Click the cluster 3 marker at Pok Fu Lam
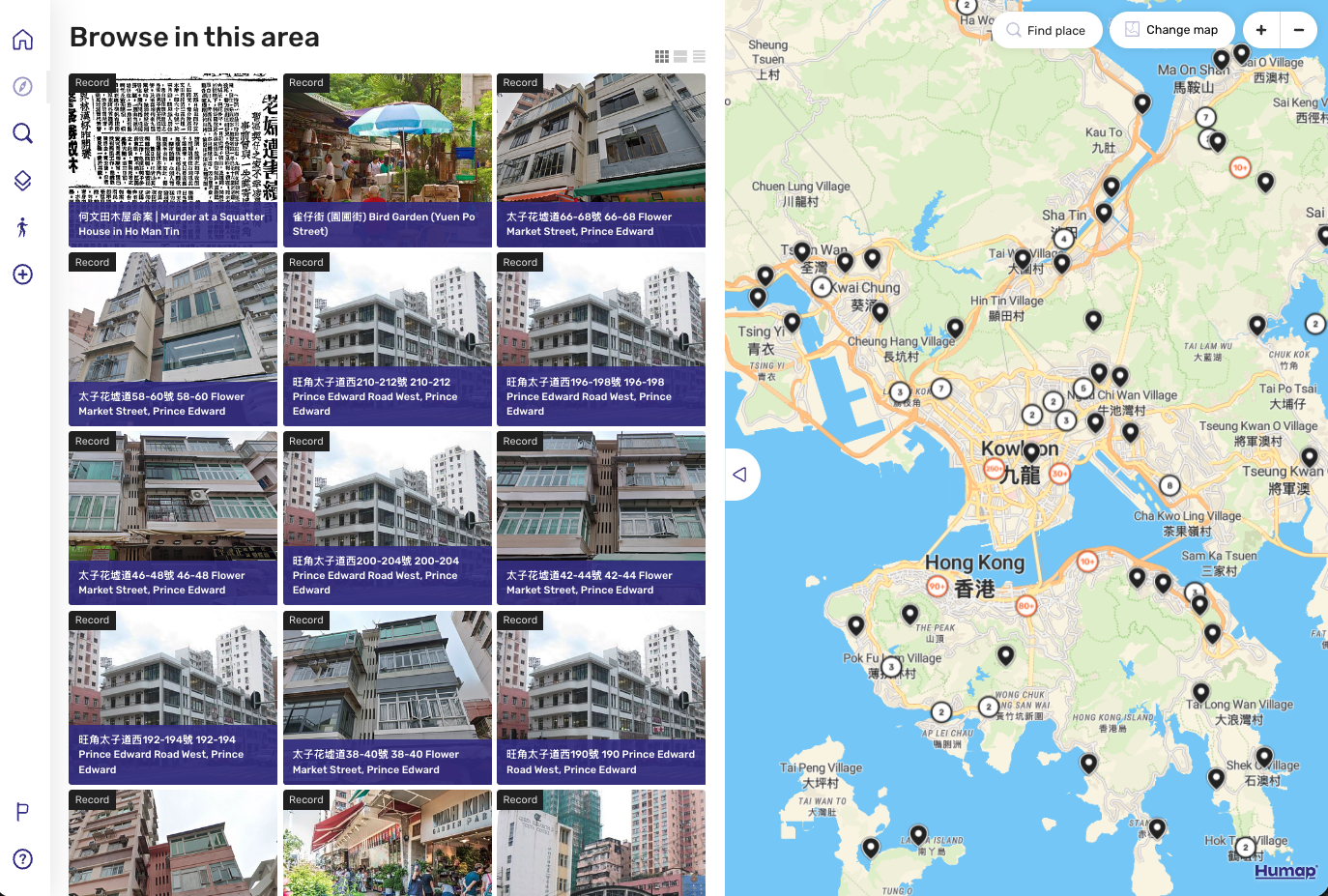Screen dimensions: 1328x896 click(892, 666)
